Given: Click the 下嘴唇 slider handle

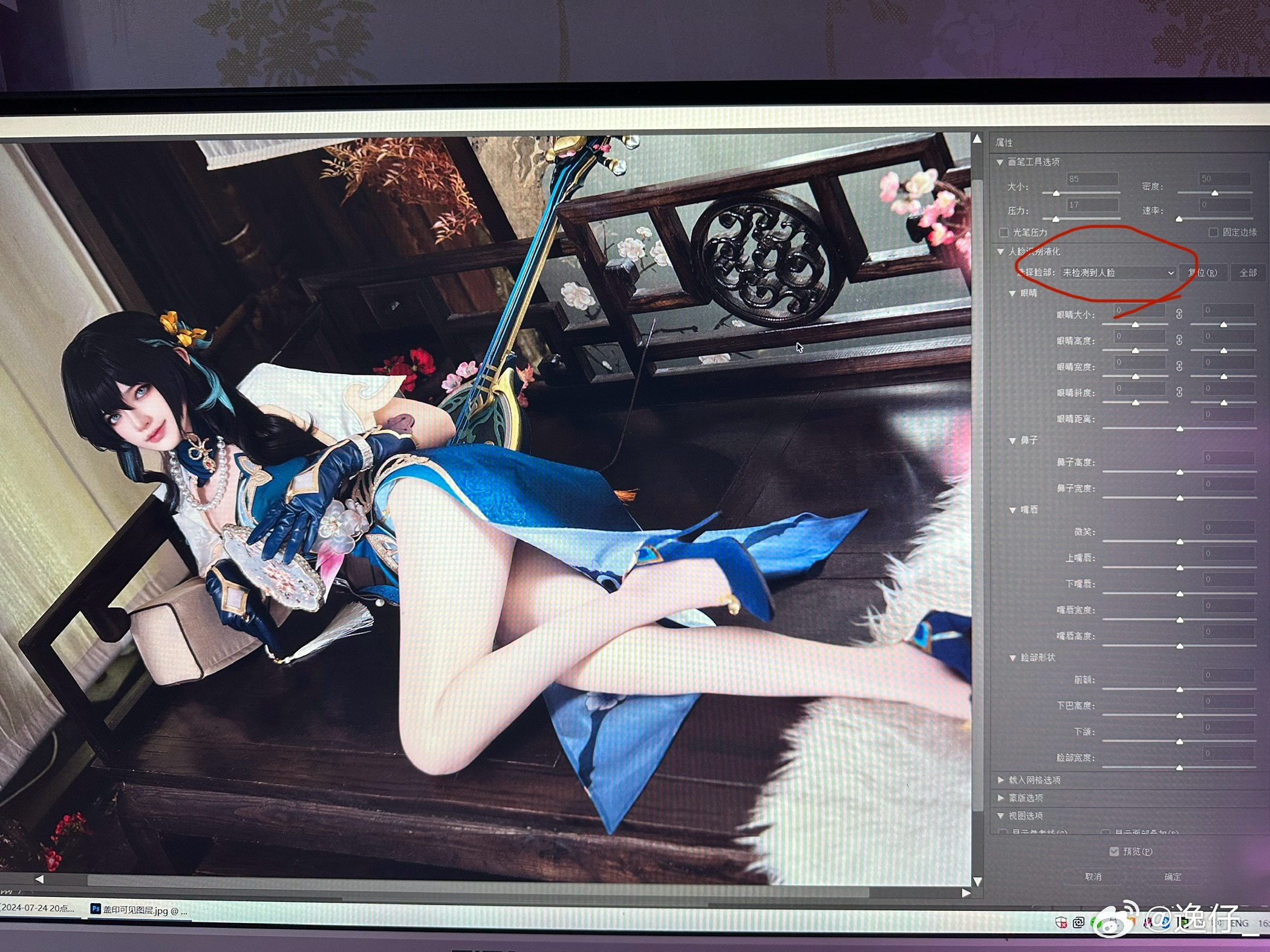Looking at the screenshot, I should pyautogui.click(x=1179, y=594).
